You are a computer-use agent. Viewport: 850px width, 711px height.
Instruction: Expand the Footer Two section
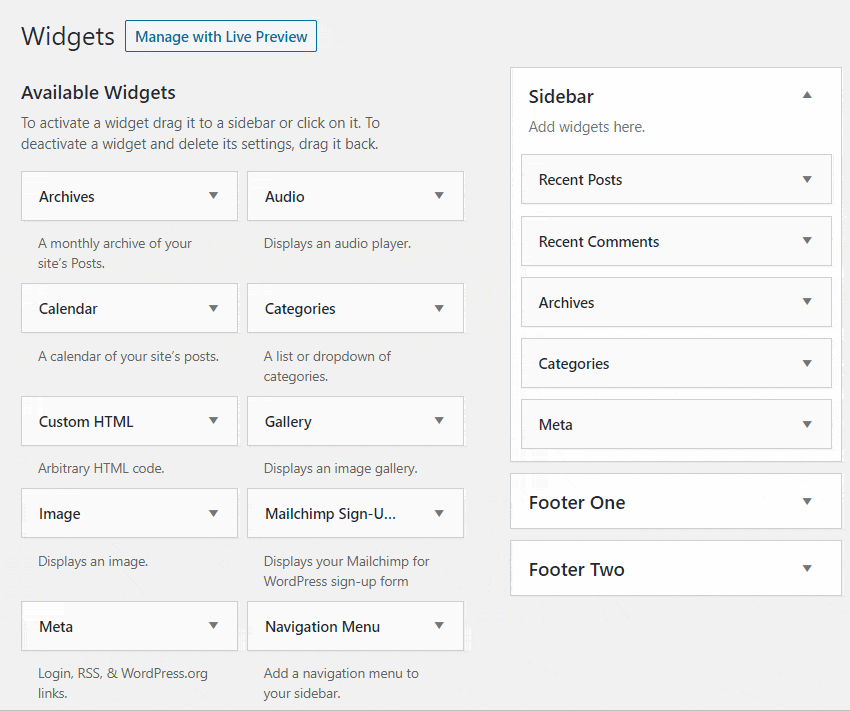coord(807,568)
